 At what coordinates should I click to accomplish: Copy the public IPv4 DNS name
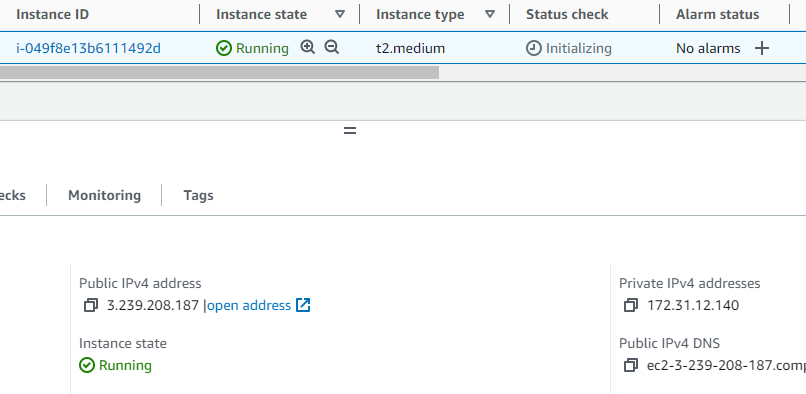tap(631, 365)
